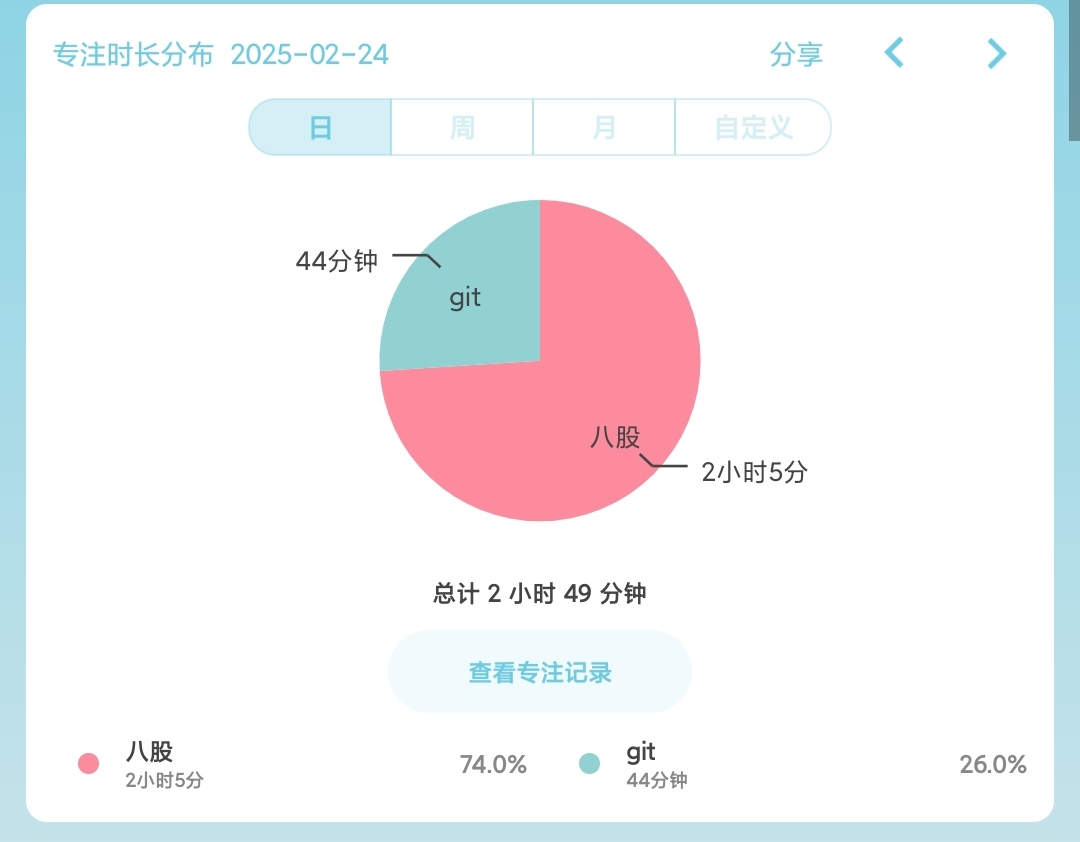1080x842 pixels.
Task: Click the 2小时5分 pie chart label
Action: click(754, 472)
